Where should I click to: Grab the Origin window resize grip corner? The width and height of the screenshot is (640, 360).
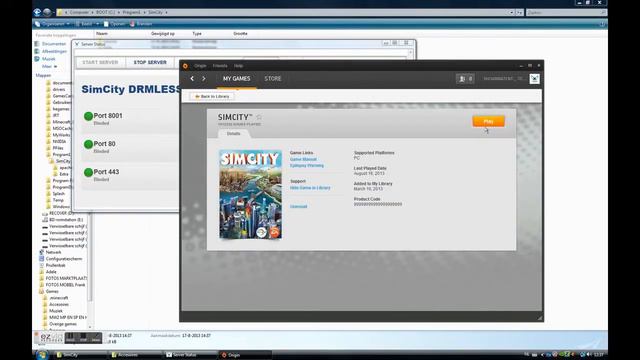(x=540, y=317)
